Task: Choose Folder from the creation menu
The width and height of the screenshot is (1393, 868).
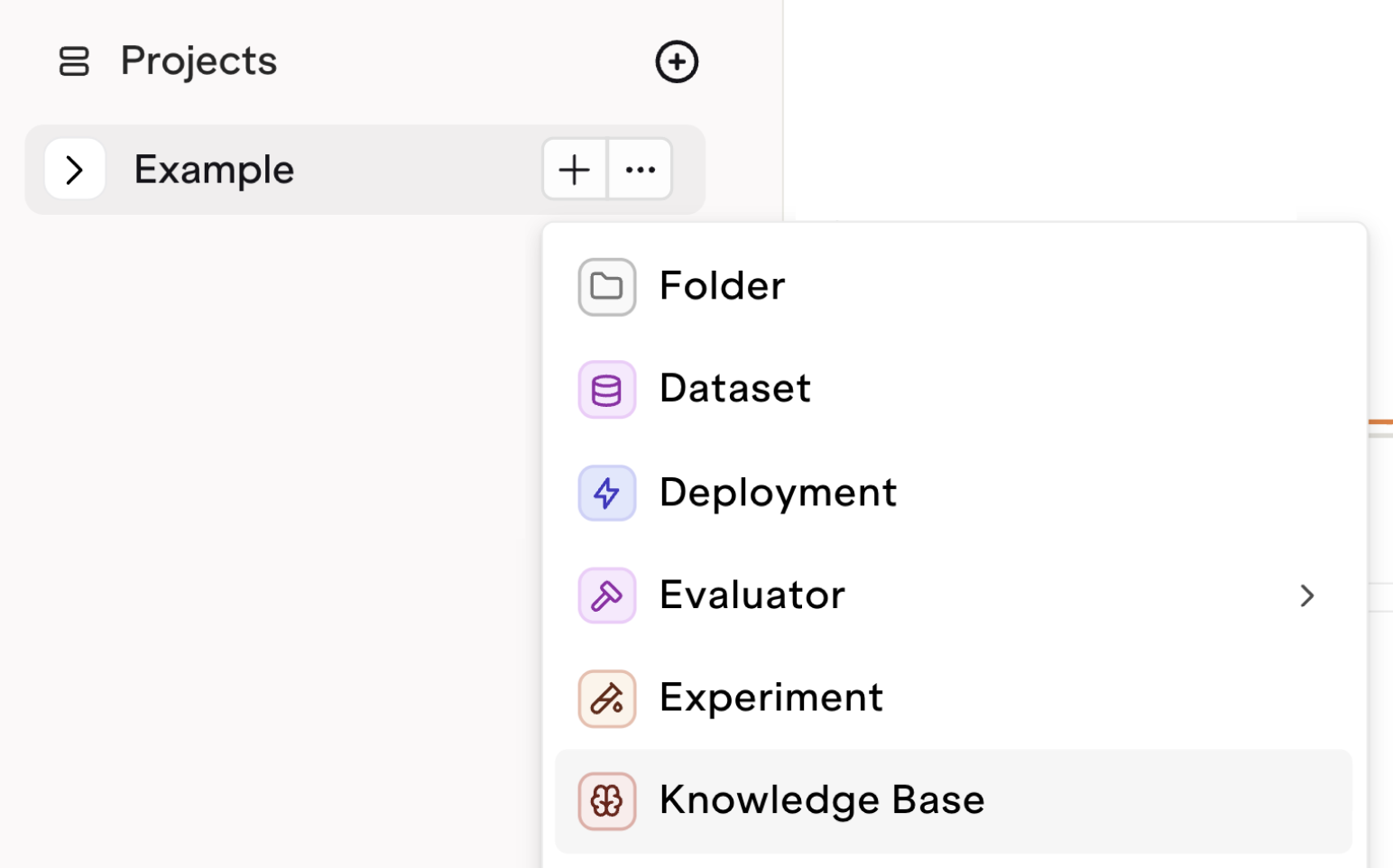Action: click(722, 286)
